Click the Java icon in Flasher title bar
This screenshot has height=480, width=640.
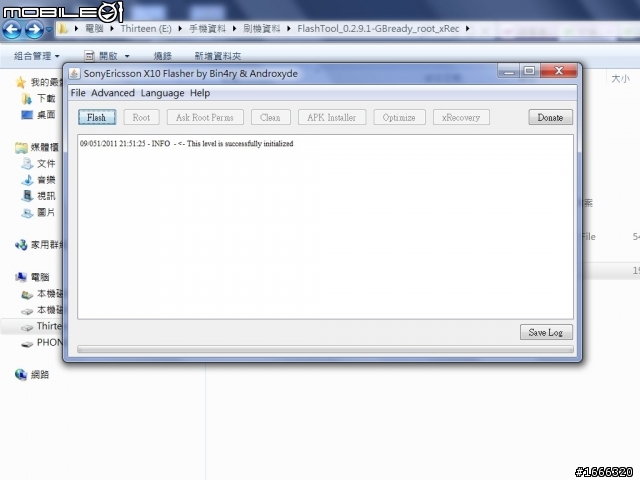[x=74, y=73]
